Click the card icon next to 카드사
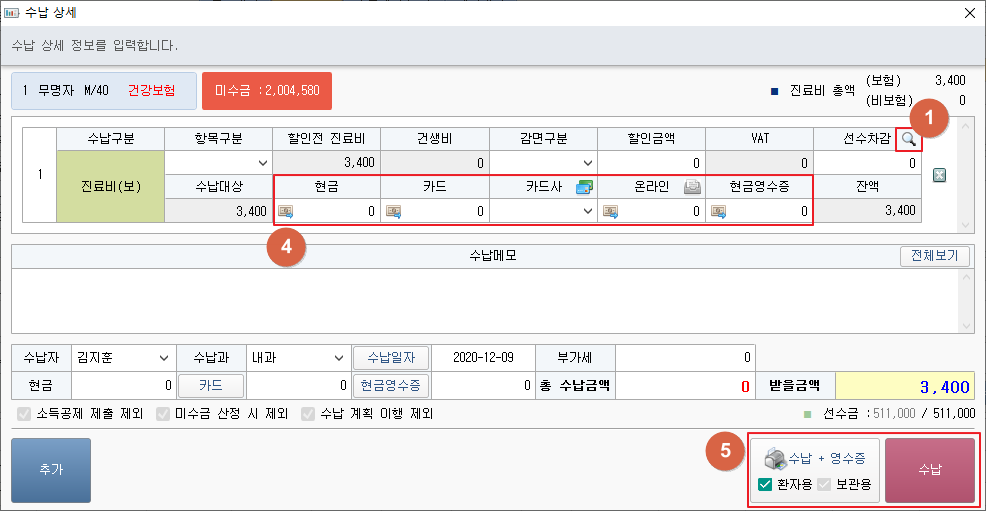 coord(585,186)
